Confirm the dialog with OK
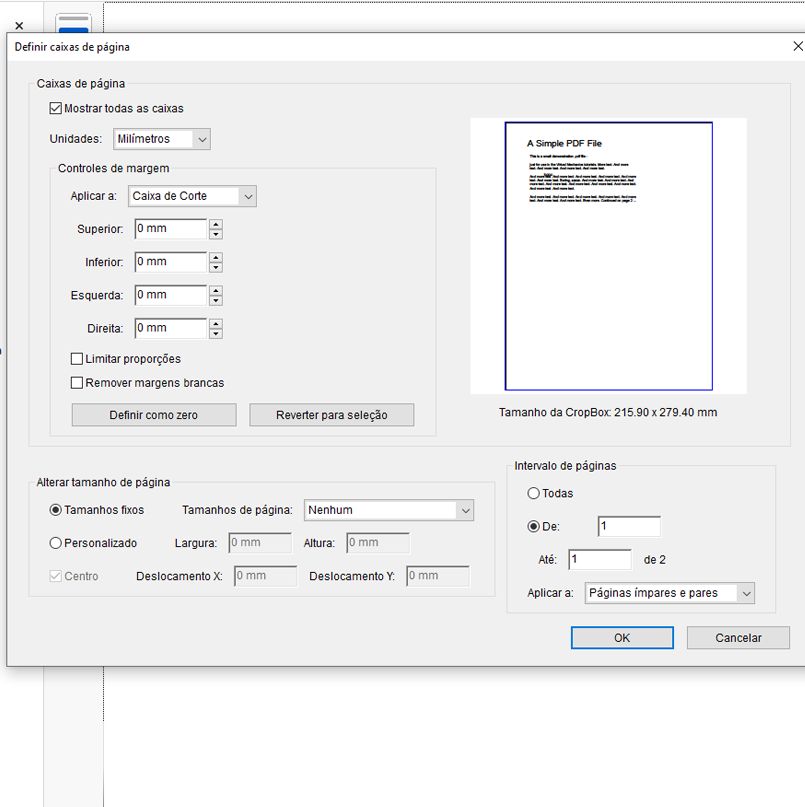 tap(622, 637)
